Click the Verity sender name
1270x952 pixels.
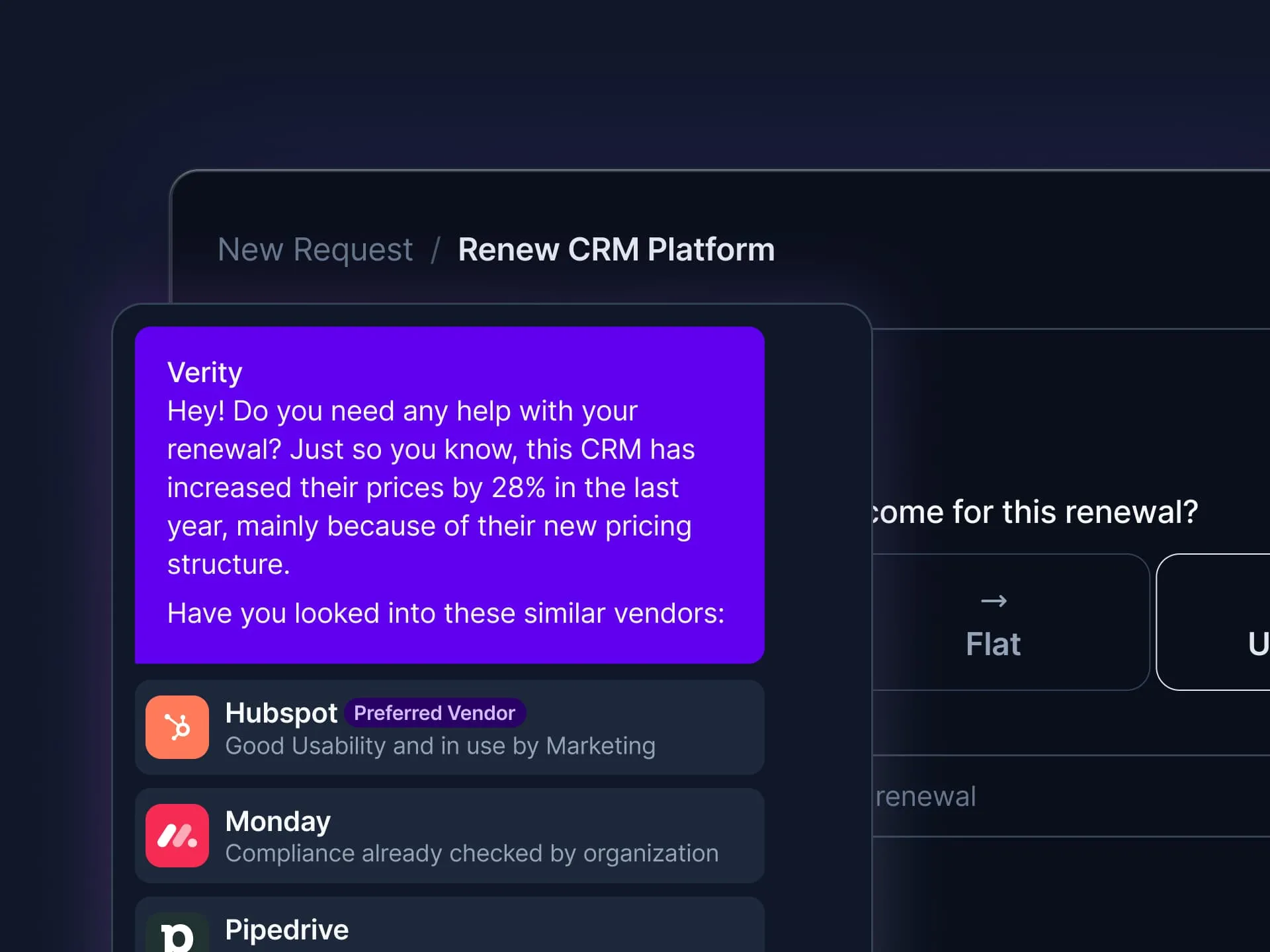point(204,373)
